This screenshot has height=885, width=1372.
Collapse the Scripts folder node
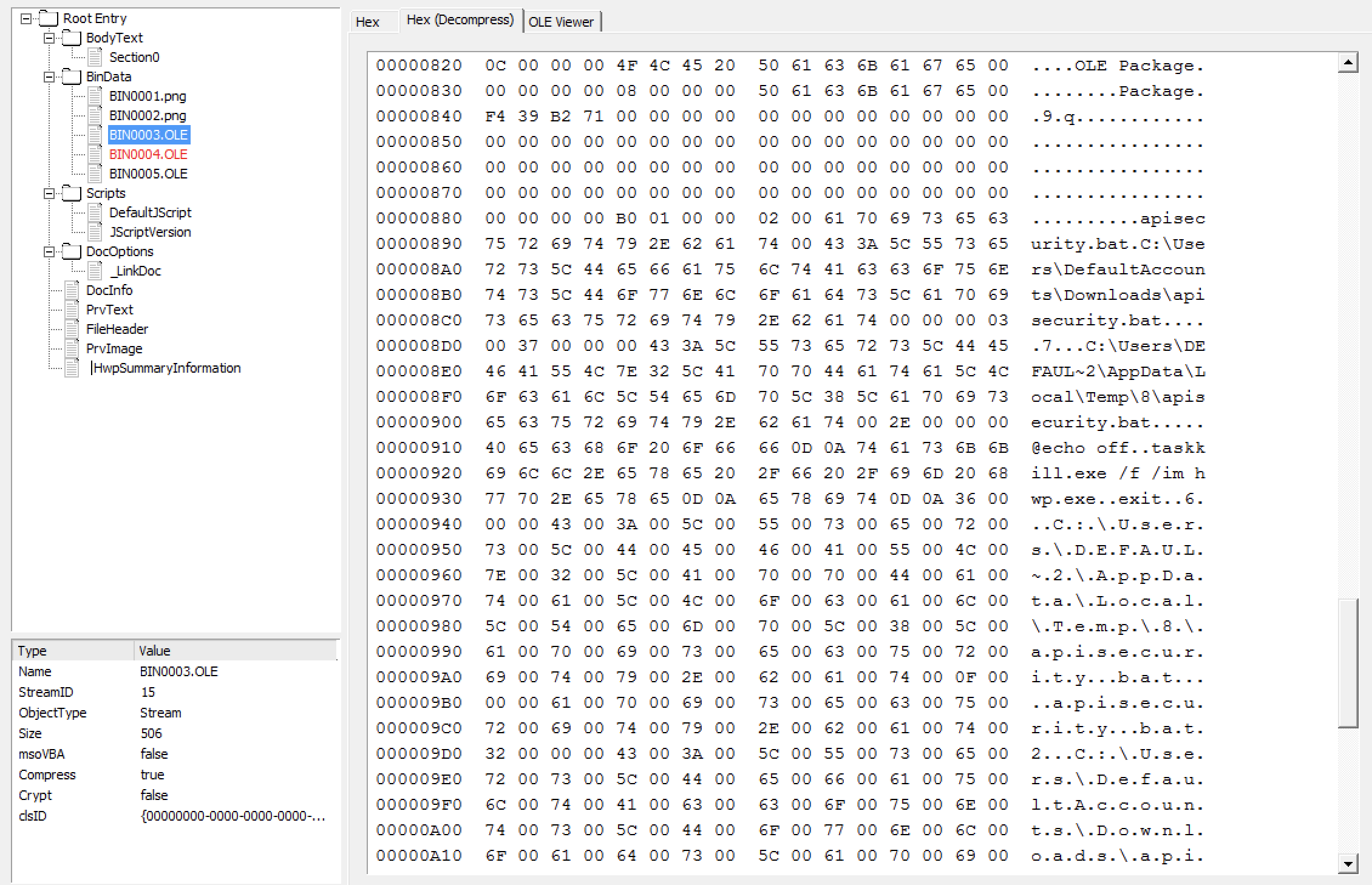click(x=49, y=194)
